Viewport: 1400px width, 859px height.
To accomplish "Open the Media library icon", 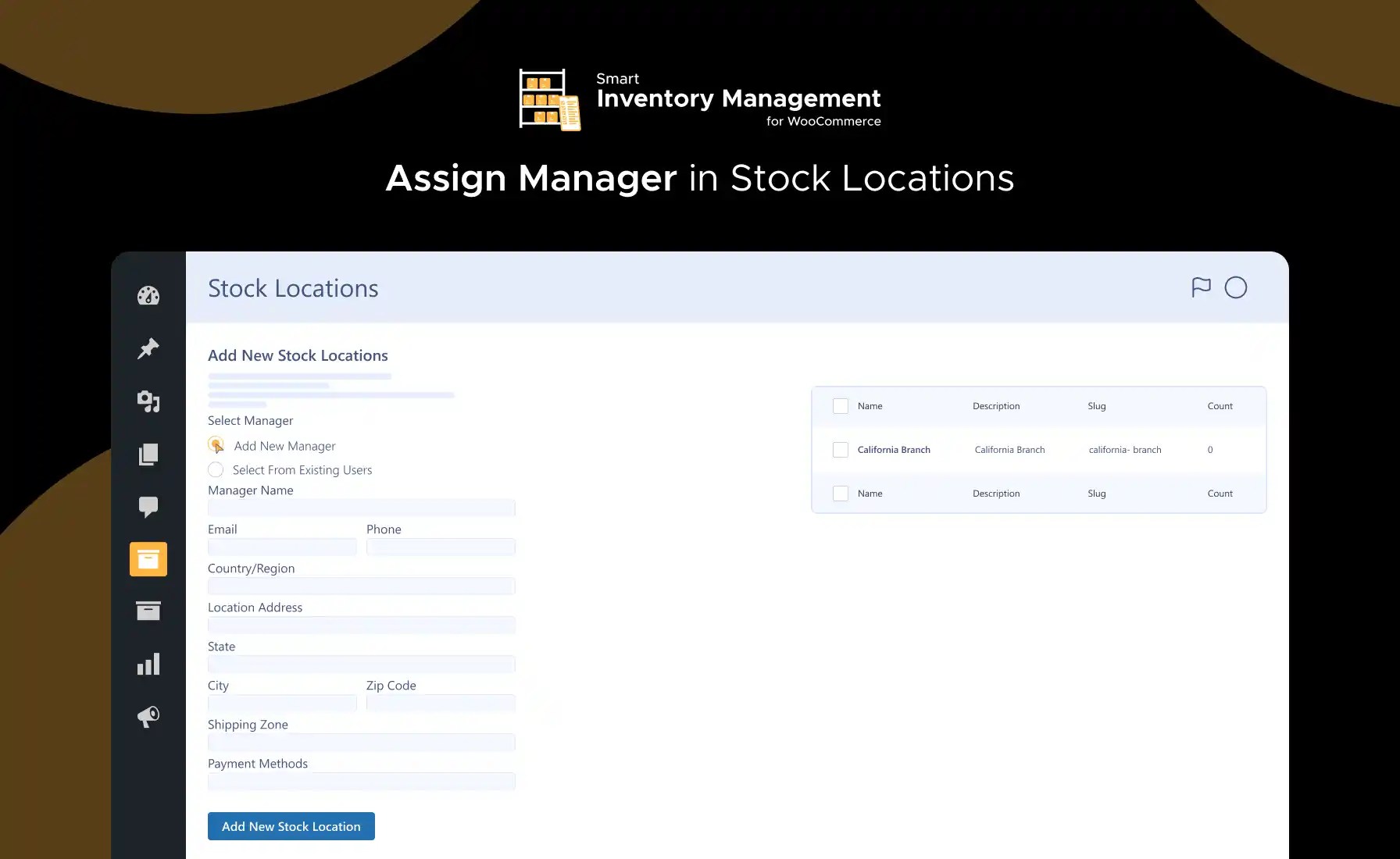I will point(148,401).
